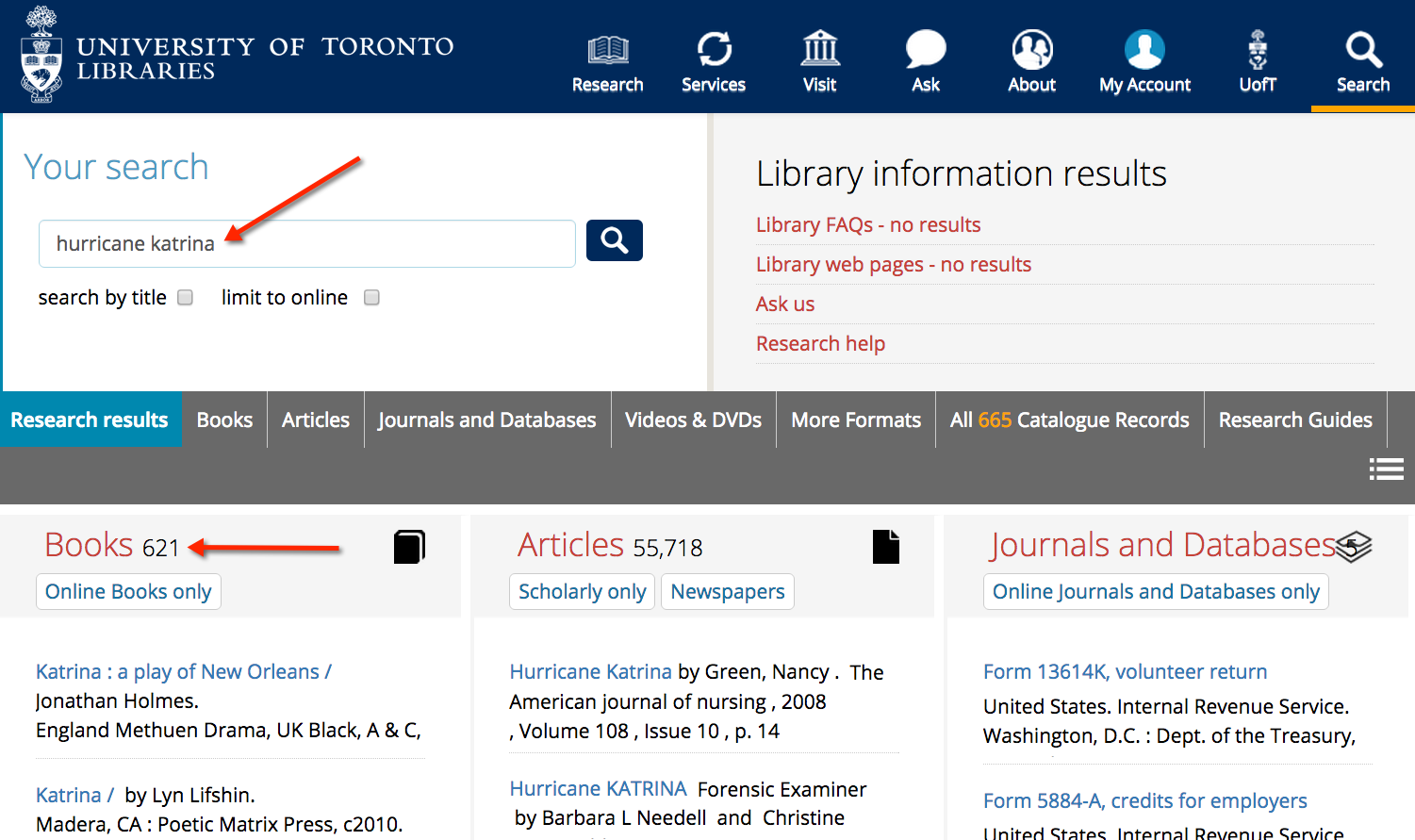
Task: Open Library web pages - no results
Action: tap(894, 265)
